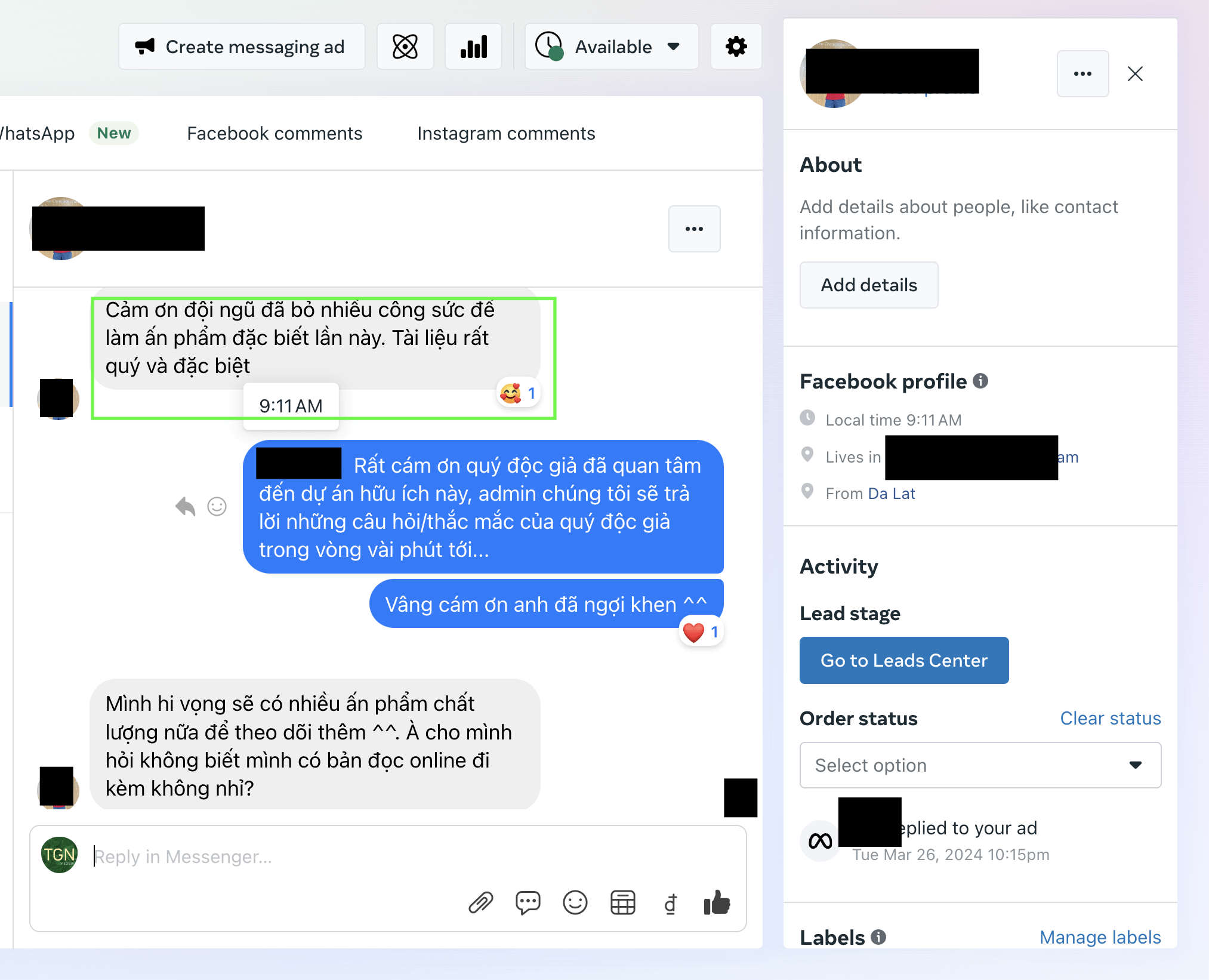The image size is (1209, 980).
Task: Switch to Facebook comments tab
Action: click(275, 133)
